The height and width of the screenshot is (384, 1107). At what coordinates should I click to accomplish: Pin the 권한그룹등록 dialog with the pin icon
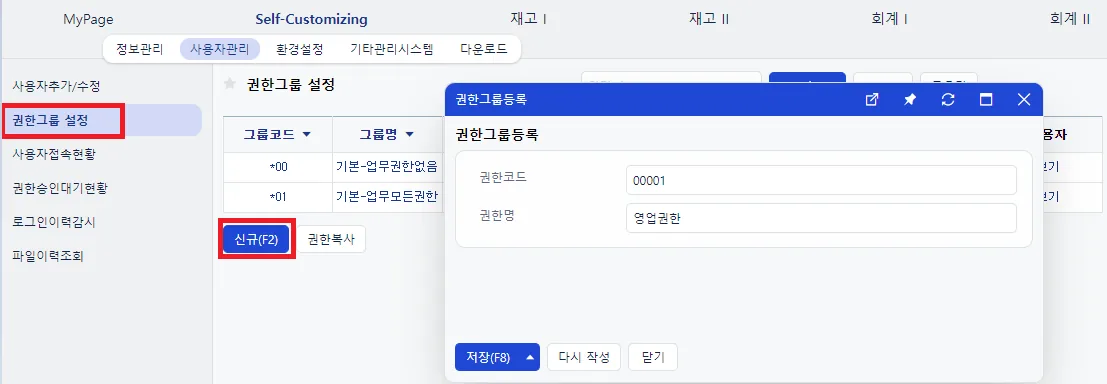910,100
